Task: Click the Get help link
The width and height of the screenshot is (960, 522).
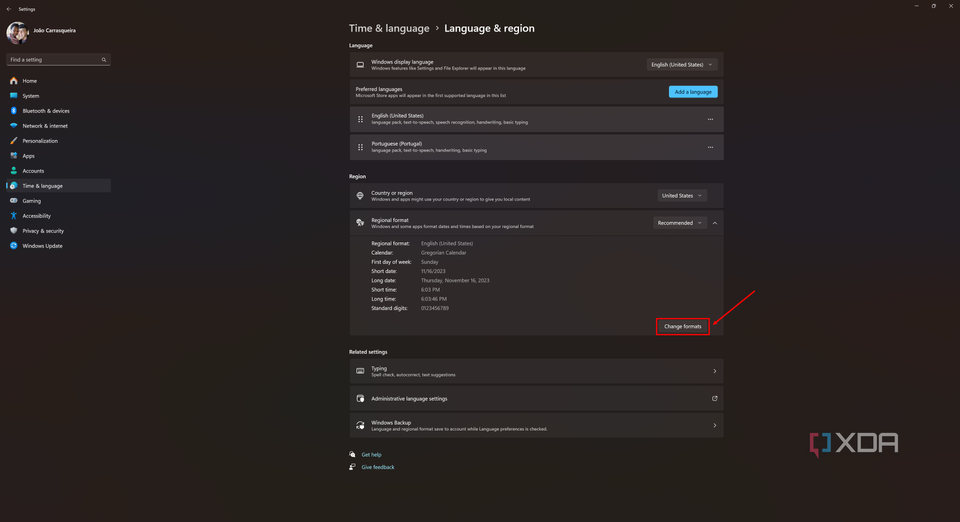Action: tap(371, 455)
